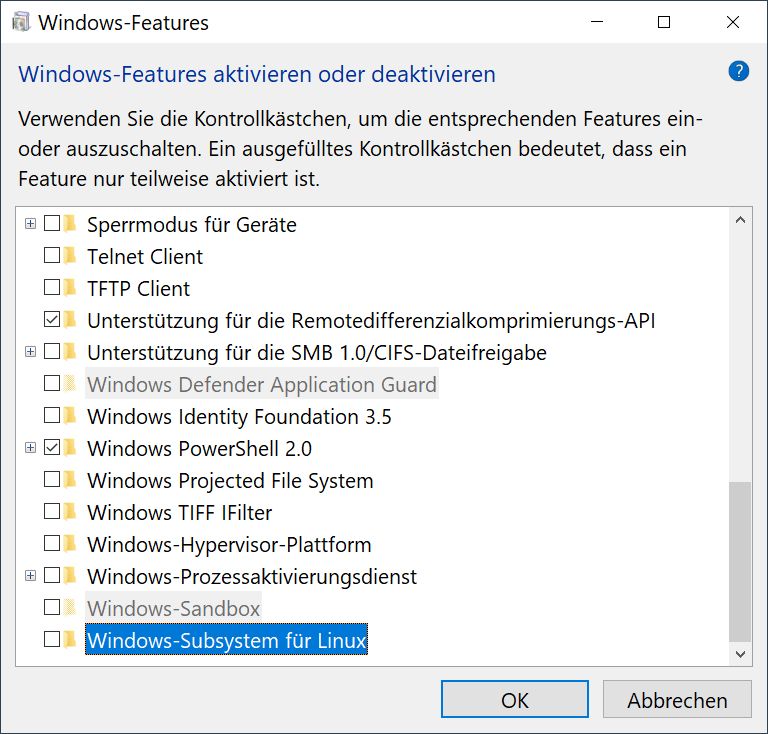Select the SMB 1.0/CIFS-Dateifreigabe row label
This screenshot has height=734, width=768.
point(316,353)
